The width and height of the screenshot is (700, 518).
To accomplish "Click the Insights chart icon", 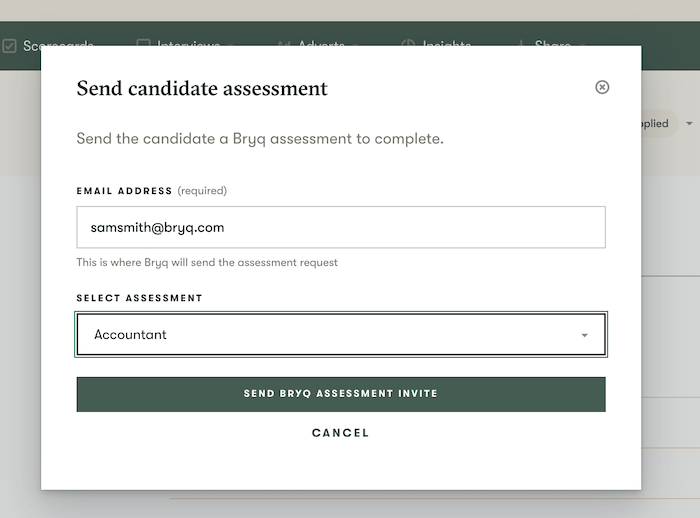I will pos(408,45).
